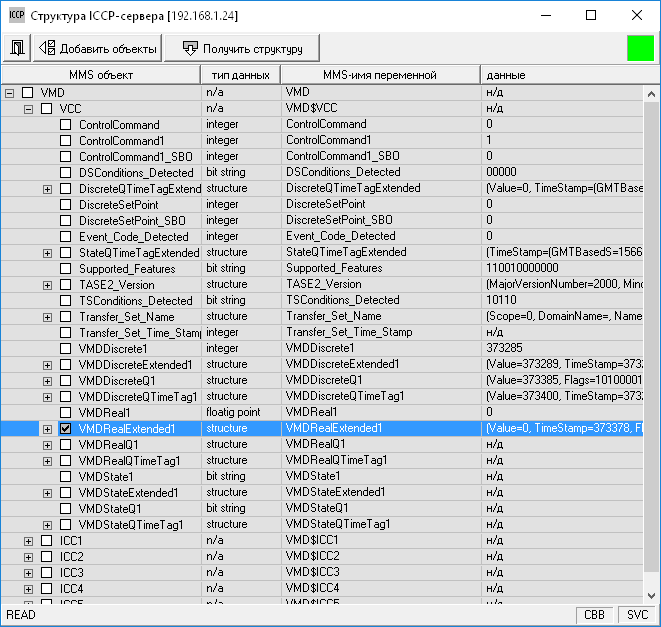Screen dimensions: 661x627
Task: Collapse the VMD root tree node
Action: click(10, 93)
